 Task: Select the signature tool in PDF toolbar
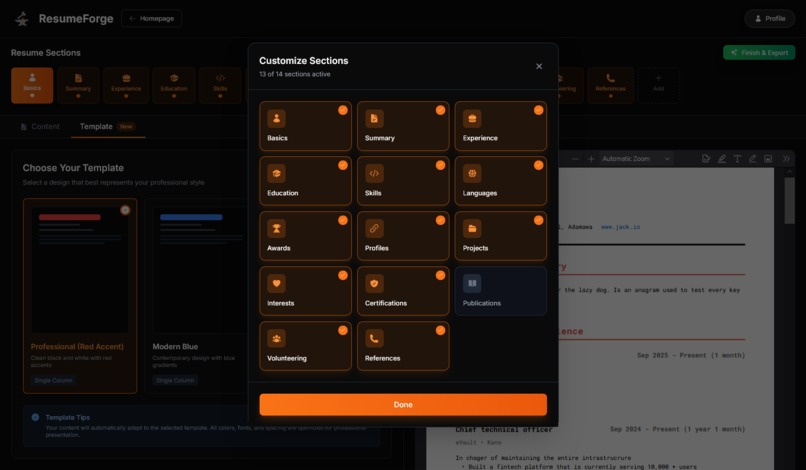(706, 159)
